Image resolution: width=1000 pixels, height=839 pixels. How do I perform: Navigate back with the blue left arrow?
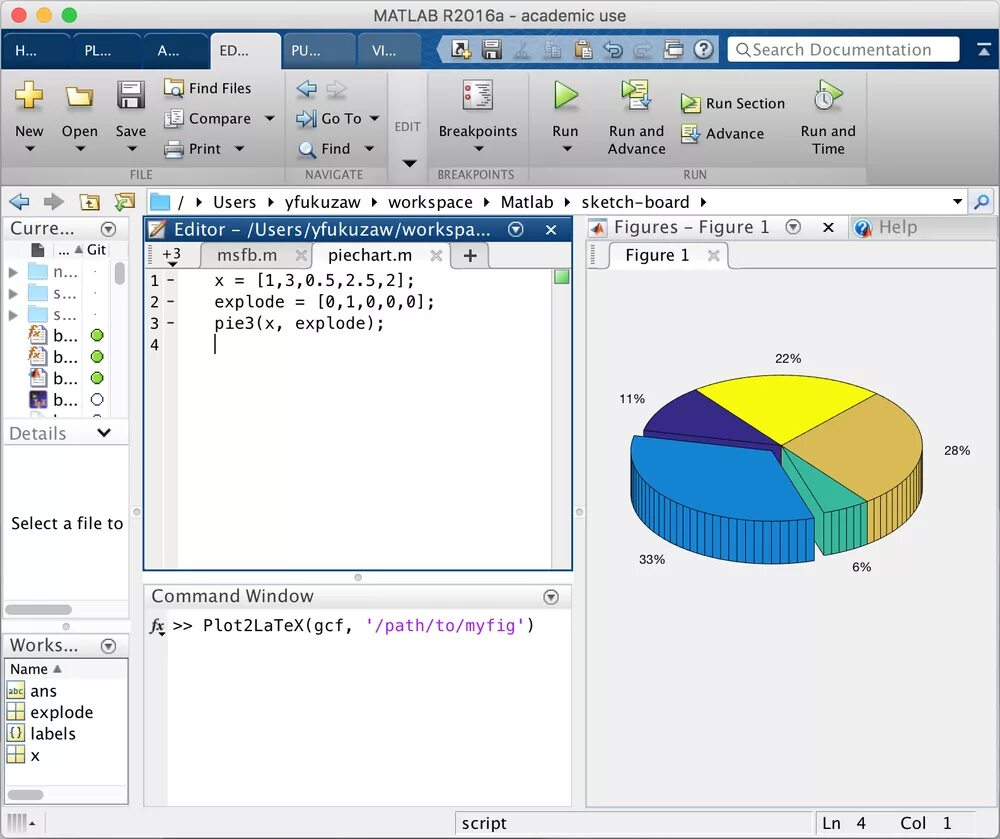click(307, 89)
